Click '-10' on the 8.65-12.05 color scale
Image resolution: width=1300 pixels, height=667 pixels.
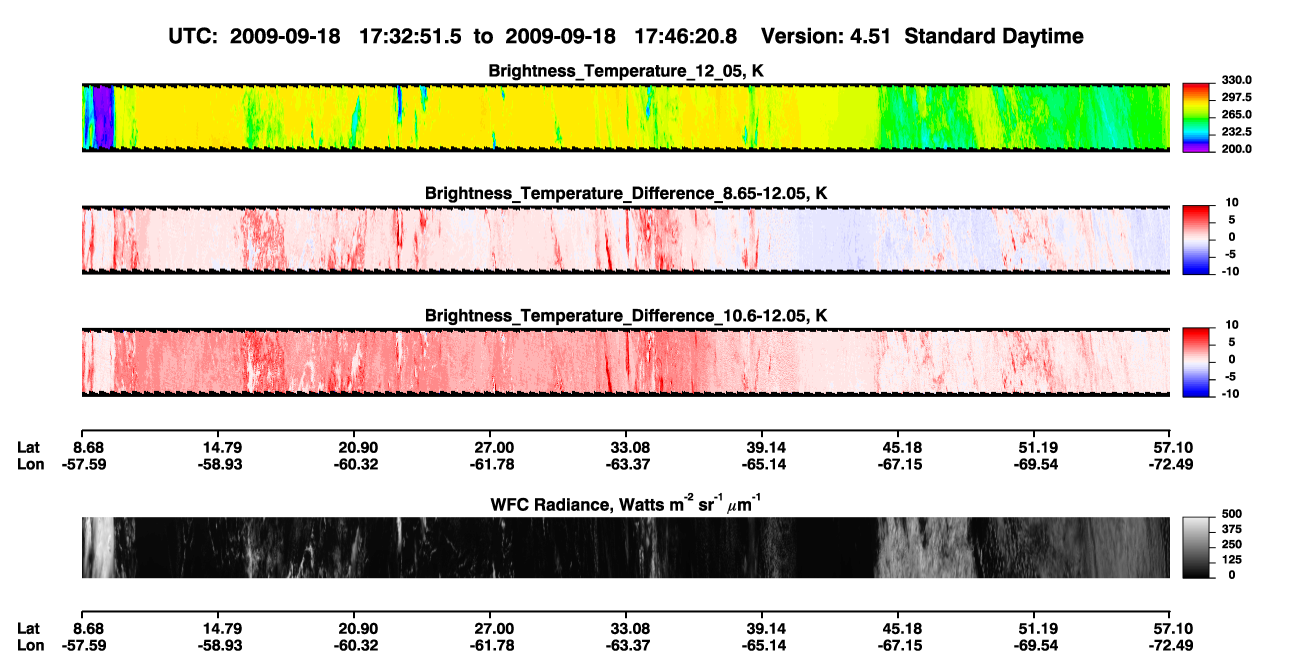1229,271
